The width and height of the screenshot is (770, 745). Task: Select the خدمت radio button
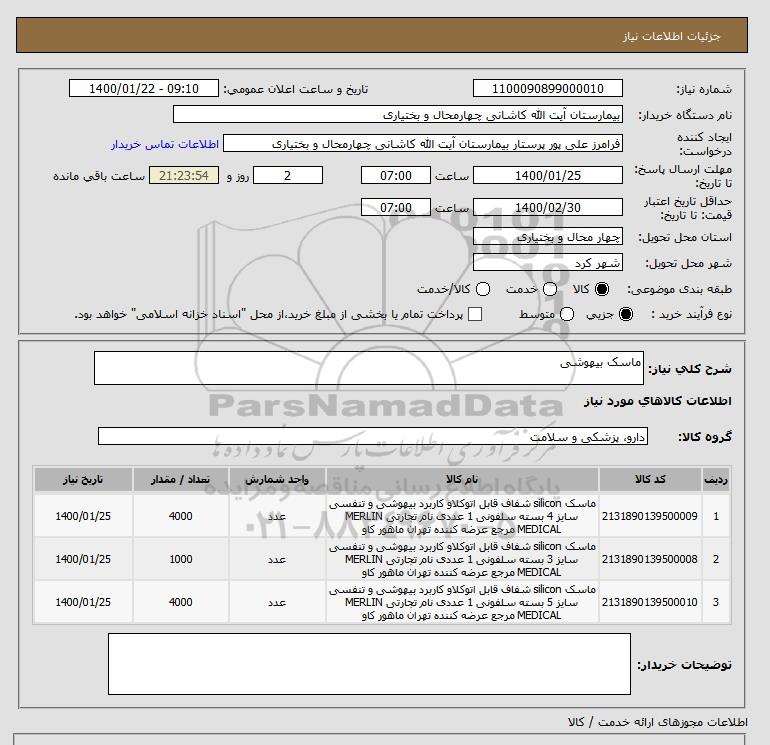coord(550,289)
